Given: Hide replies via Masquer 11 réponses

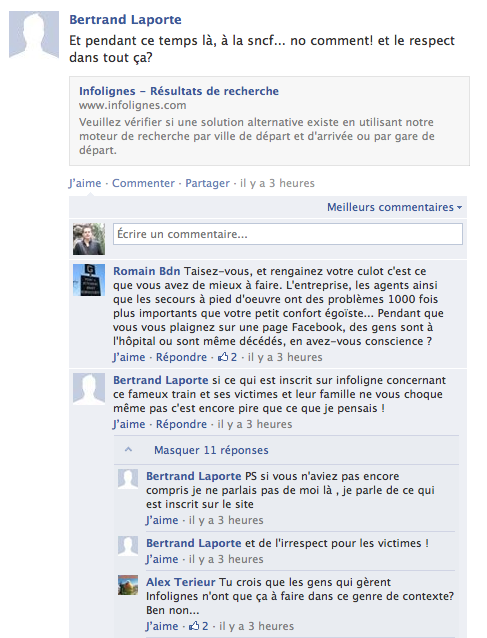Looking at the screenshot, I should tap(211, 450).
